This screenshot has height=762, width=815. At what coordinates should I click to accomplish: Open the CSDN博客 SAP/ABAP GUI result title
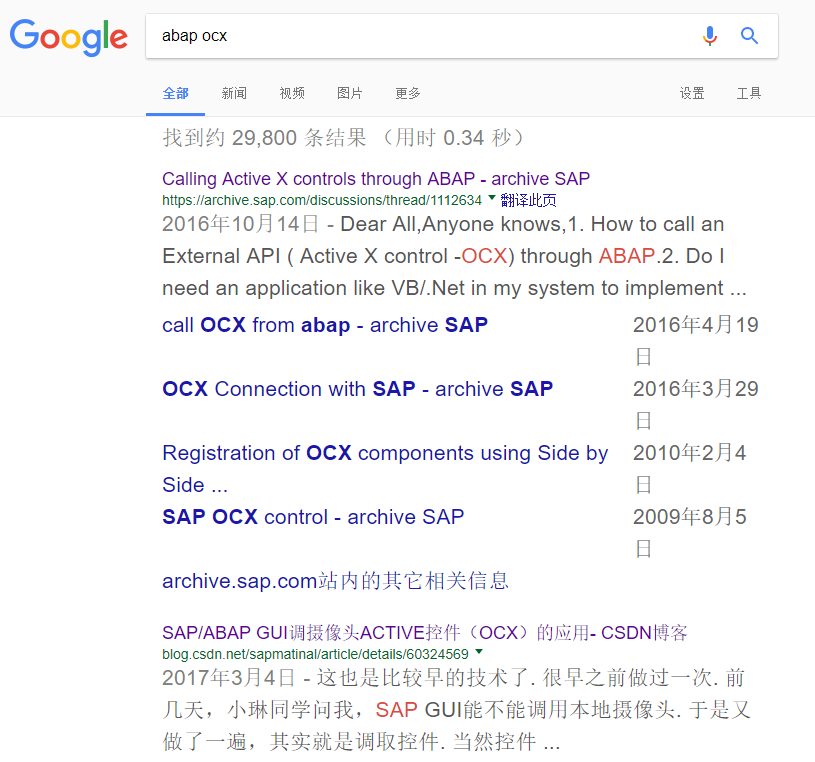point(425,633)
